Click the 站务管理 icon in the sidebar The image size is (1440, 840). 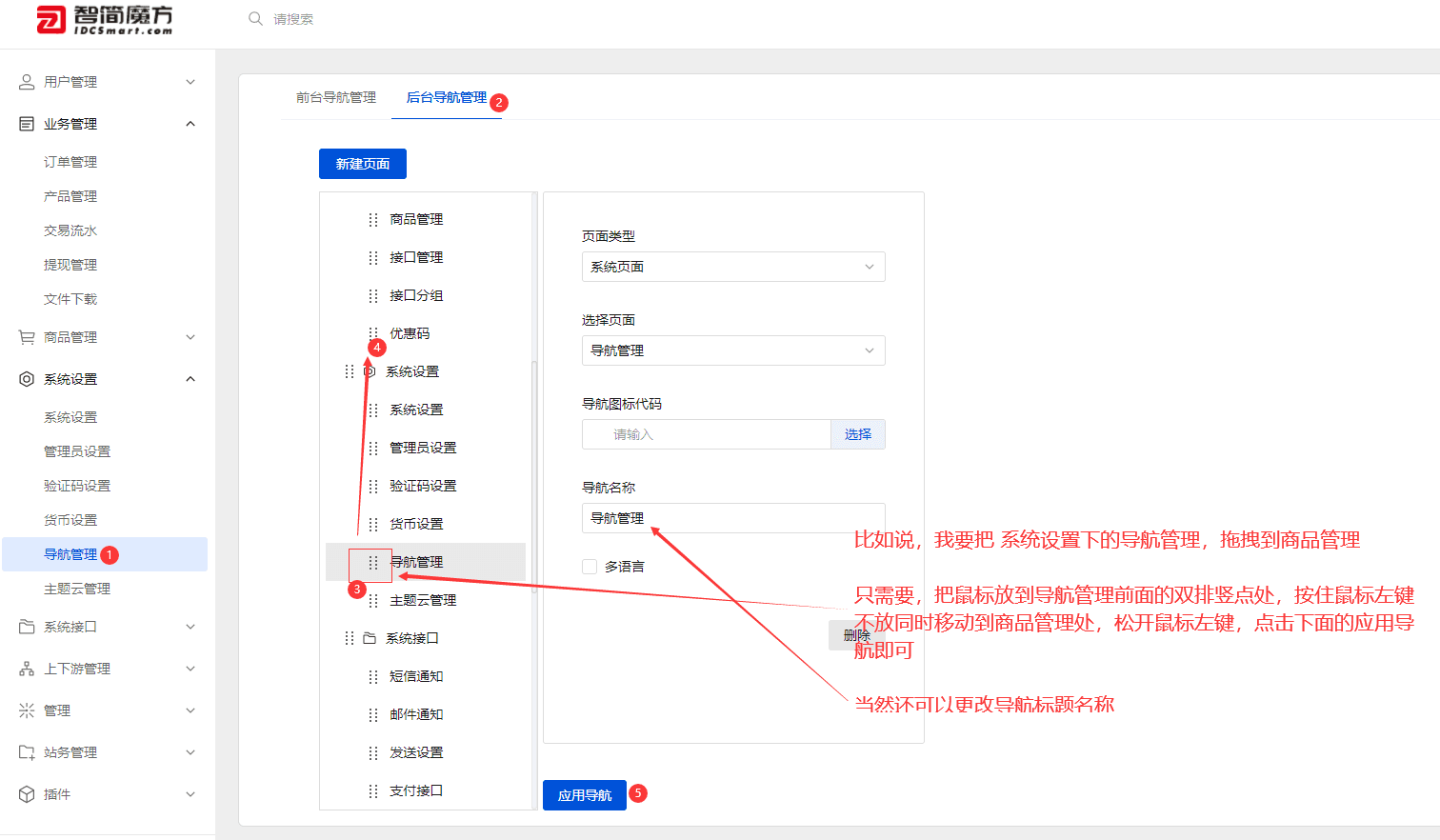point(27,752)
